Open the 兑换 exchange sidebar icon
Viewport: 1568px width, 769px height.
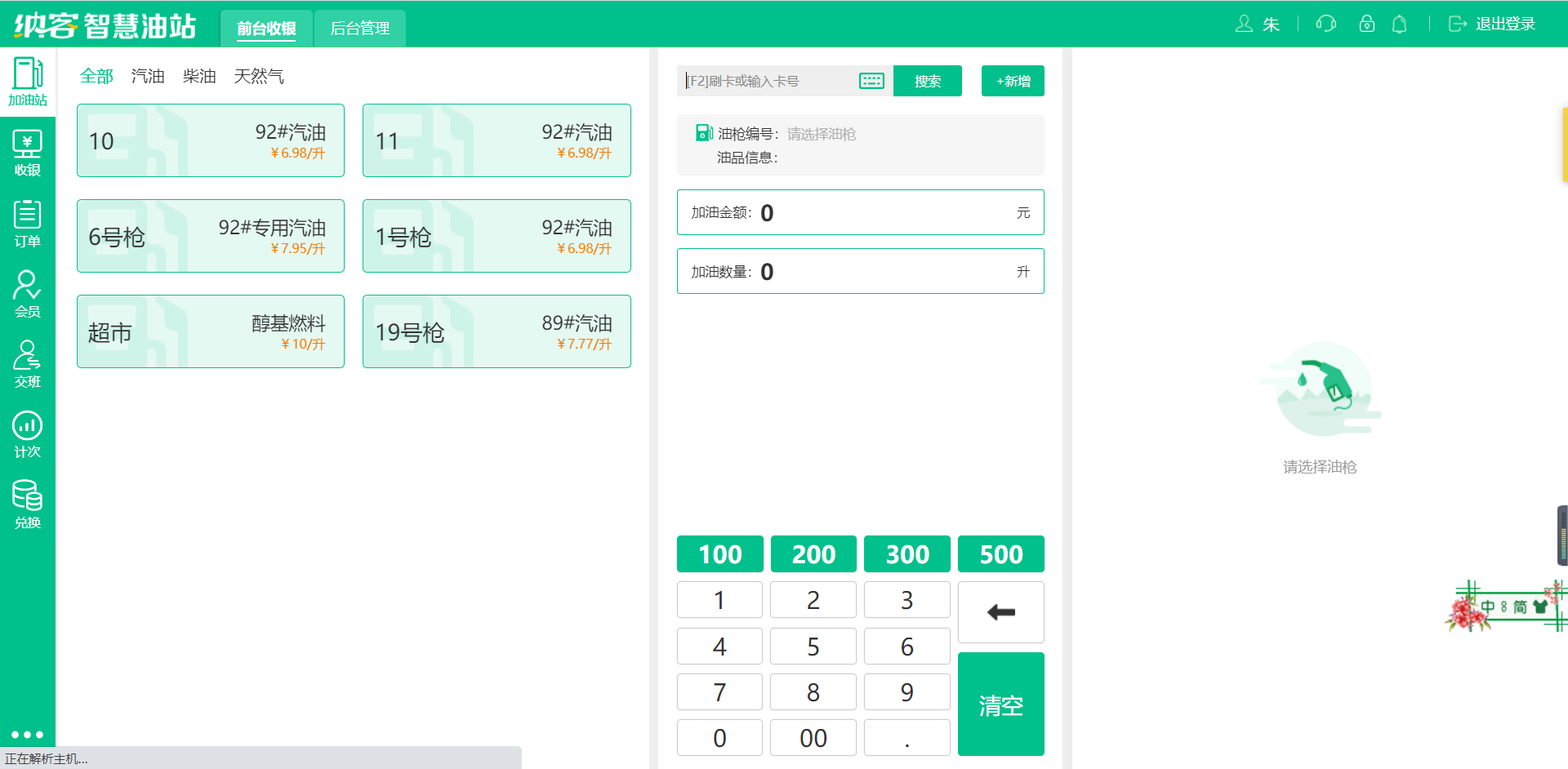click(27, 505)
